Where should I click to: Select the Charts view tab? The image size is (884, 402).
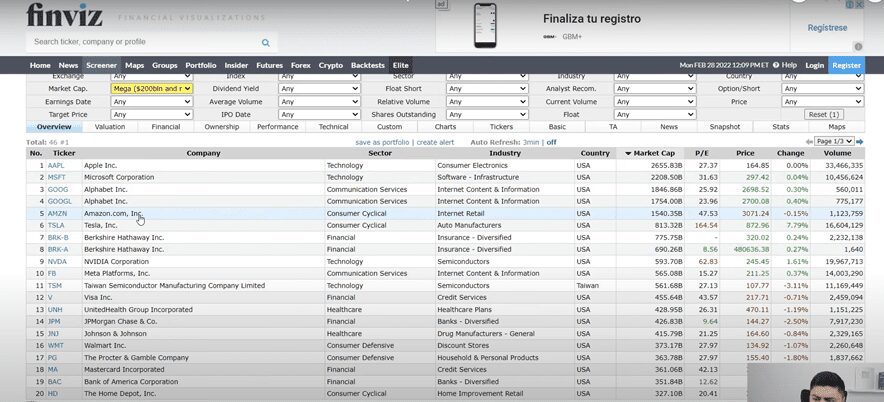coord(445,127)
